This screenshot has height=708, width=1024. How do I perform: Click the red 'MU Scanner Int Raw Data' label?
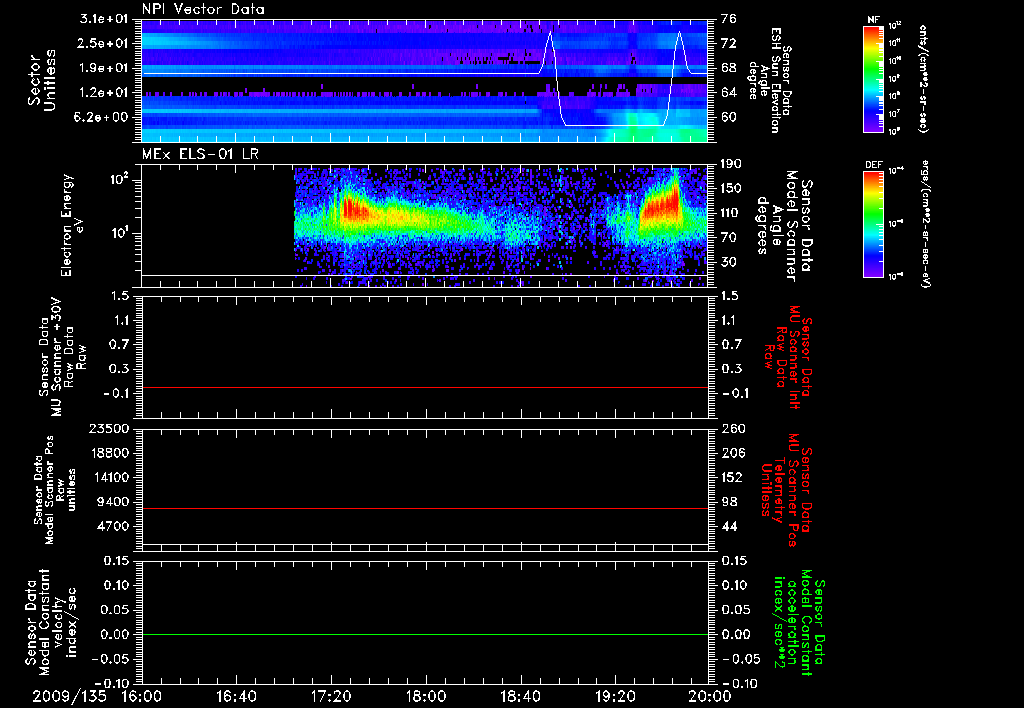click(788, 357)
